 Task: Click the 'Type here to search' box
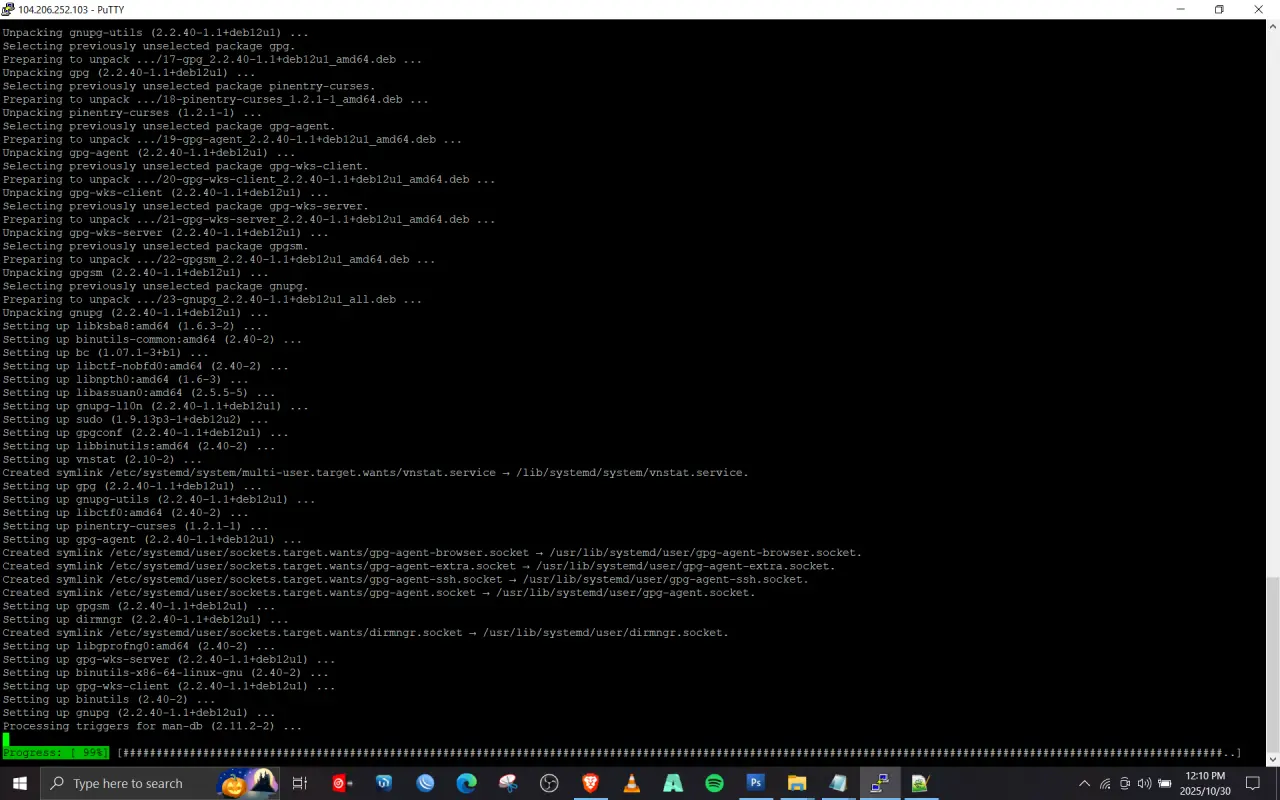(161, 783)
